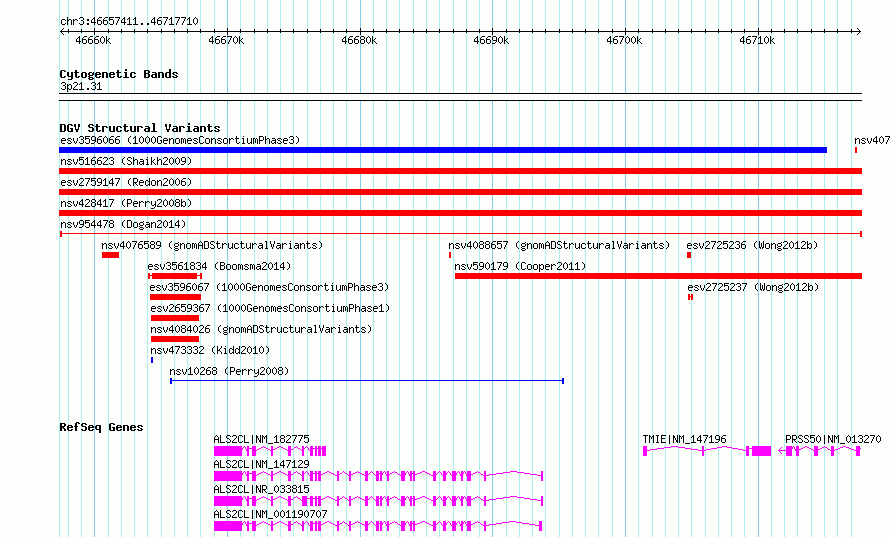This screenshot has height=537, width=890.
Task: Click the esv2659367 1000Genomes Phase1 bar
Action: pyautogui.click(x=175, y=318)
